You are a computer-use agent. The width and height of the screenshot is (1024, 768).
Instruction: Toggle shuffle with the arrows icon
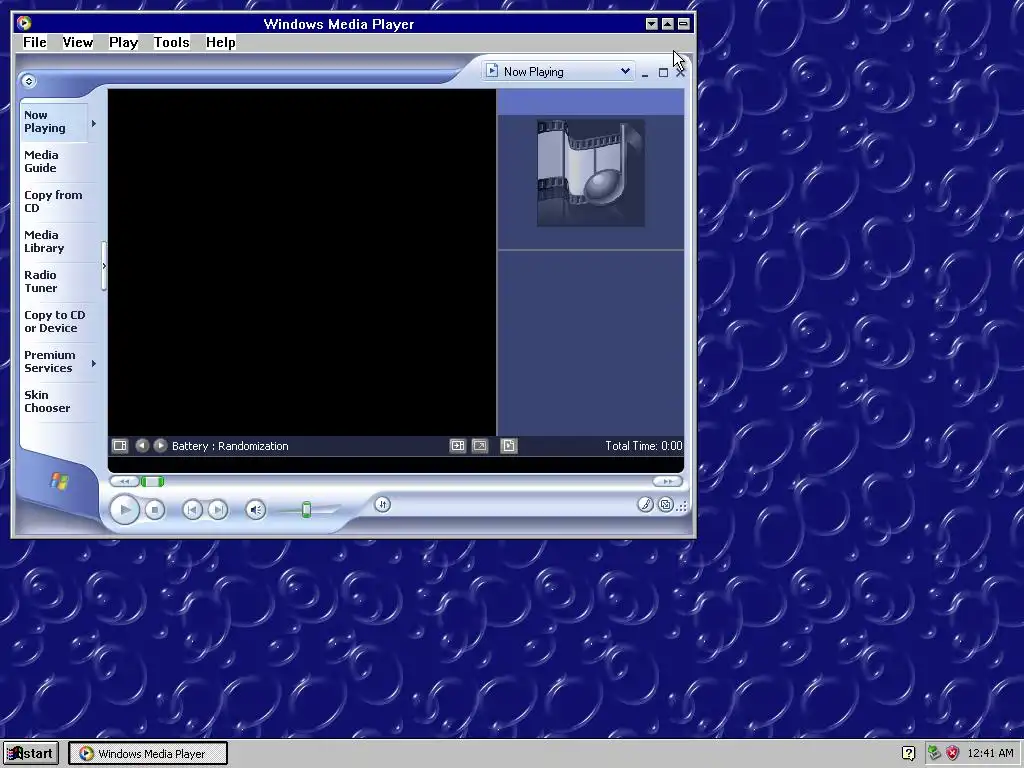[x=383, y=504]
